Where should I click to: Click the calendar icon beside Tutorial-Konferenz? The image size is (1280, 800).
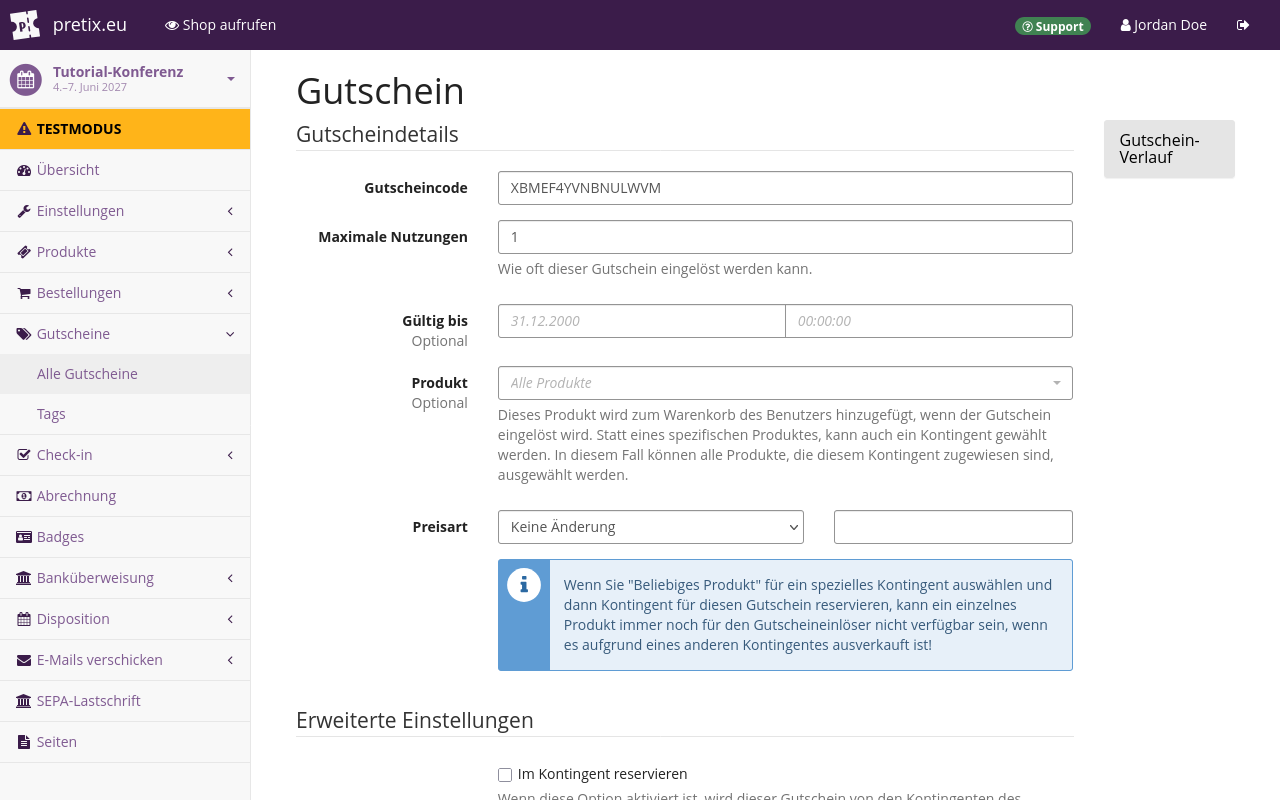click(x=26, y=80)
